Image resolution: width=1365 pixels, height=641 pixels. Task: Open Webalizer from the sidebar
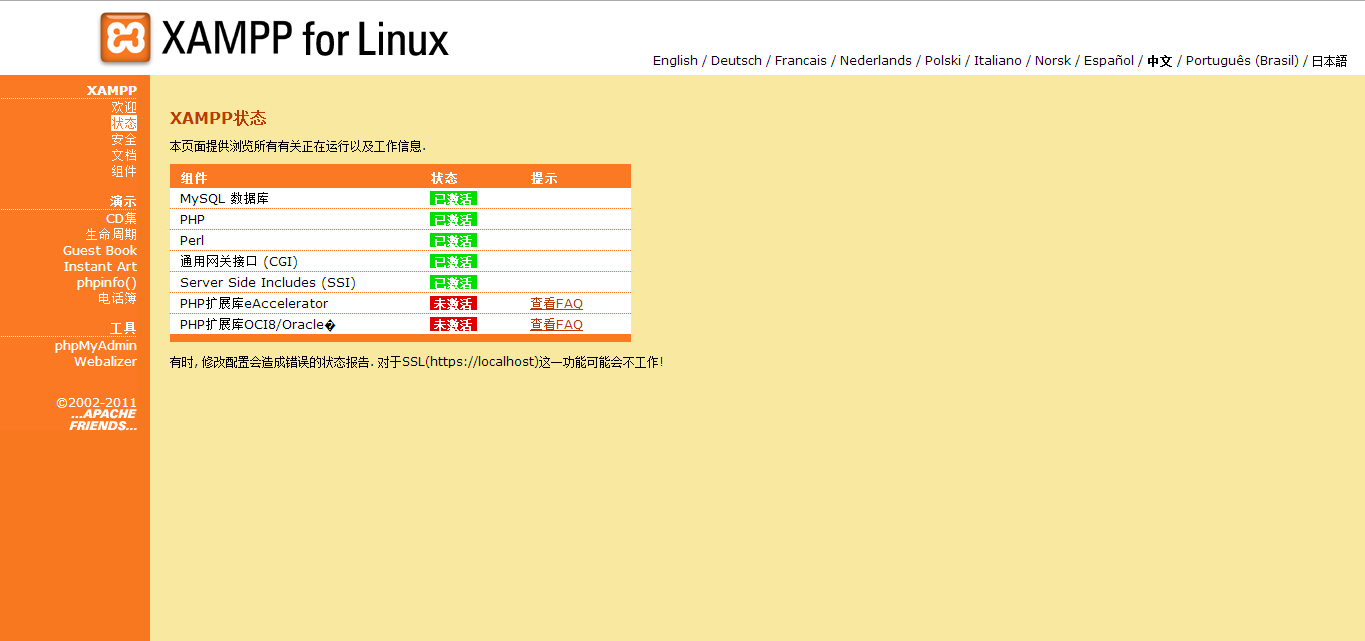point(105,361)
